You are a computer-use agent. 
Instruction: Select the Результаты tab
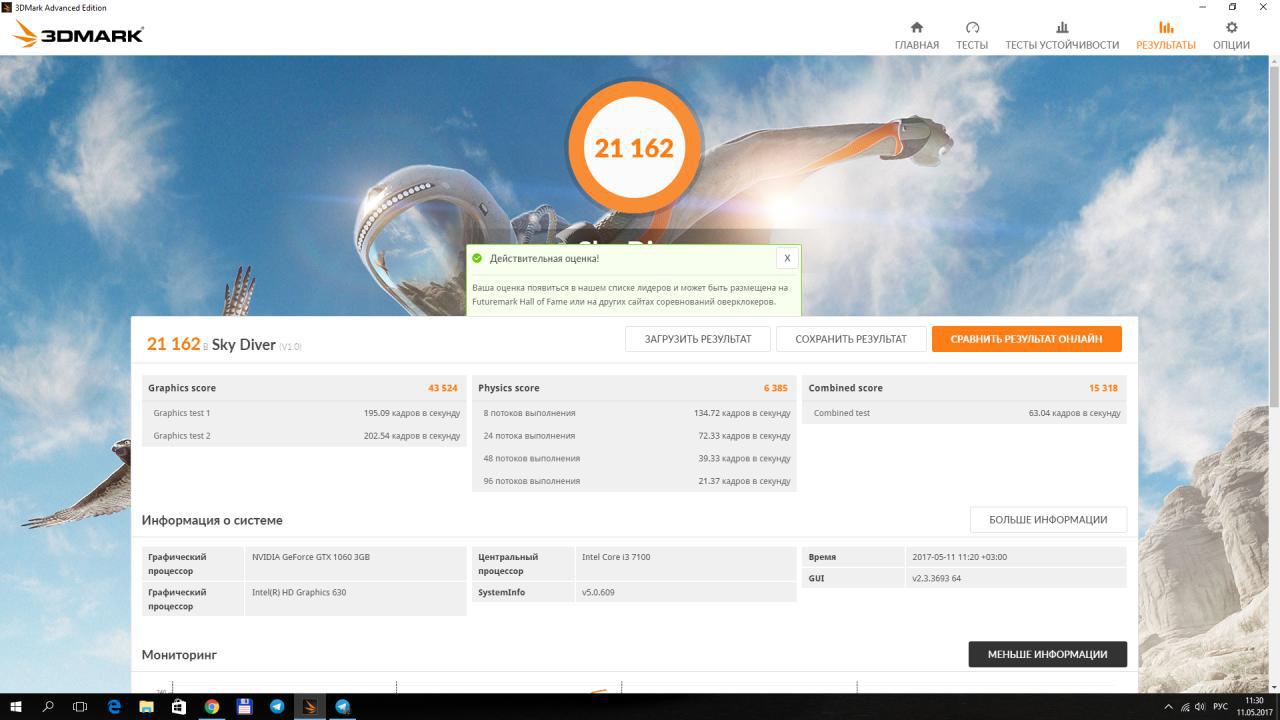click(1166, 35)
